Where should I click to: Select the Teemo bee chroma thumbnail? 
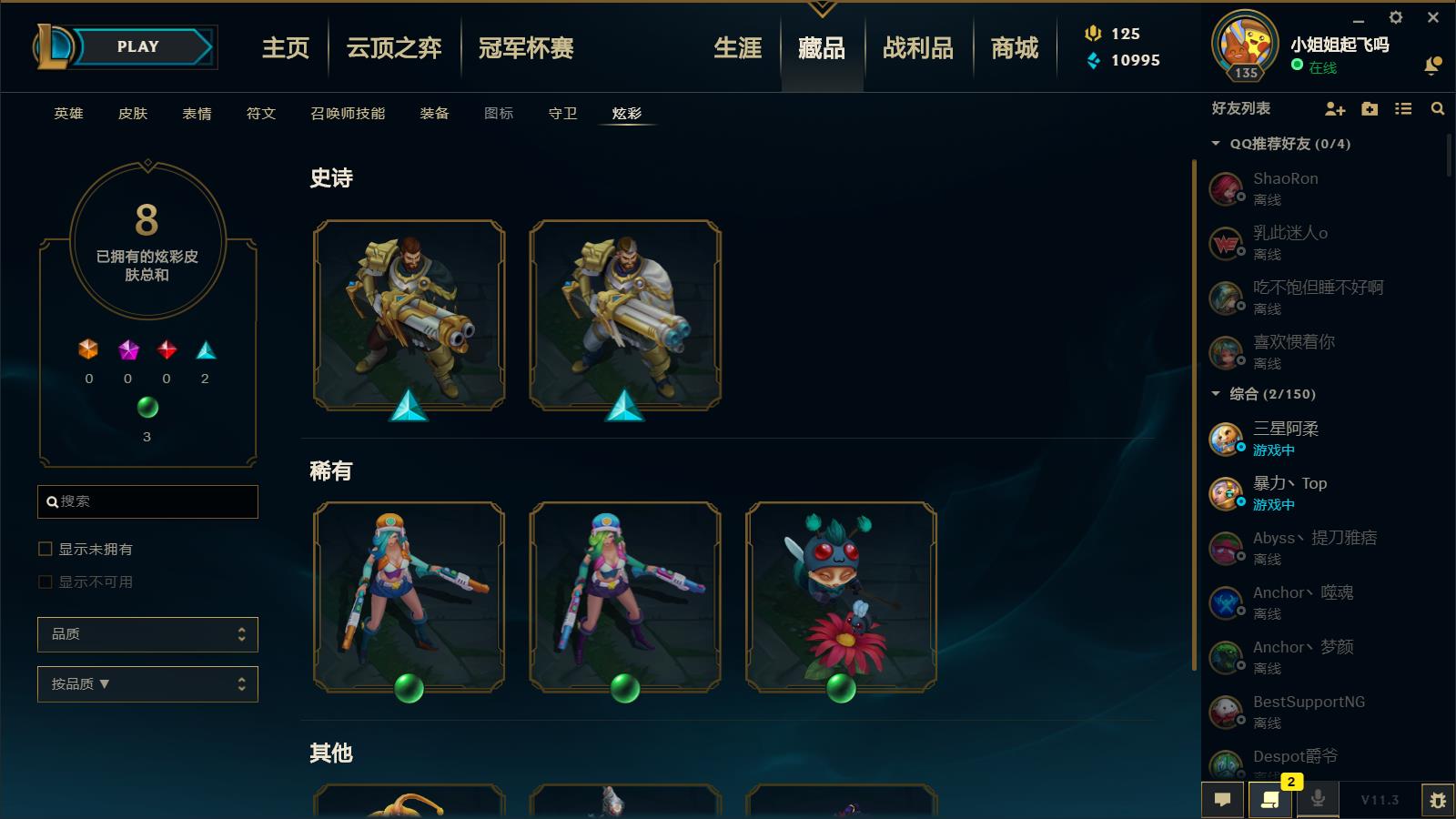coord(841,597)
